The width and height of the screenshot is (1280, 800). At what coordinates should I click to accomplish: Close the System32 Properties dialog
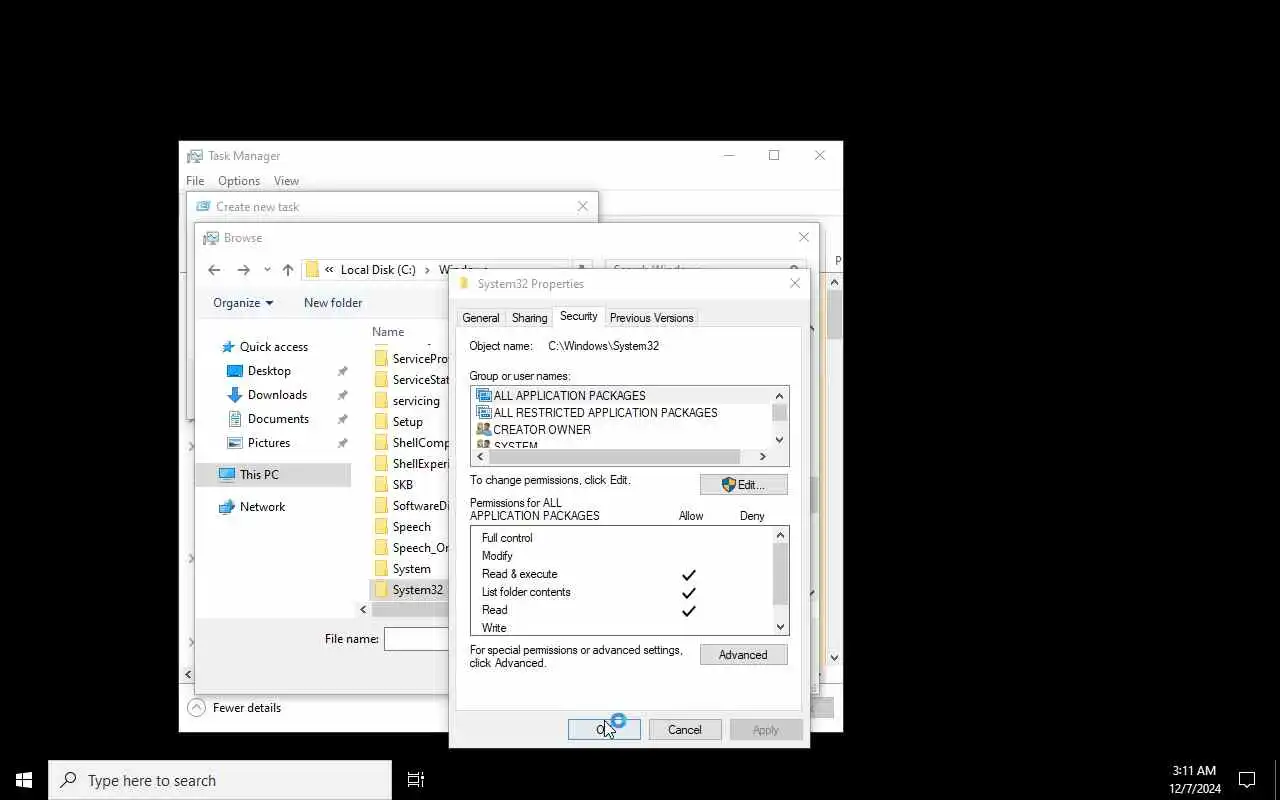click(795, 284)
